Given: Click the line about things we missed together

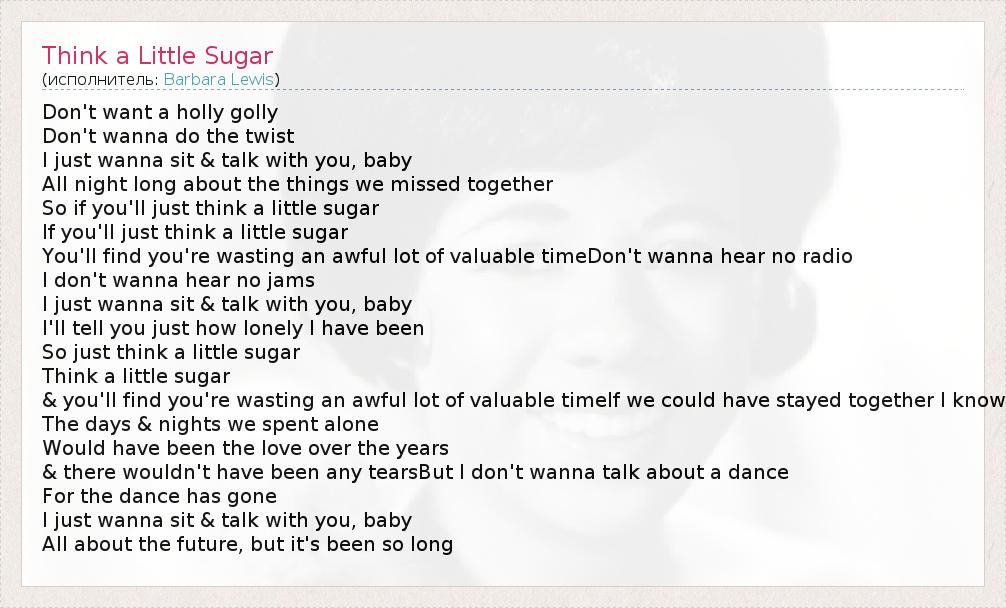Looking at the screenshot, I should pos(297,184).
